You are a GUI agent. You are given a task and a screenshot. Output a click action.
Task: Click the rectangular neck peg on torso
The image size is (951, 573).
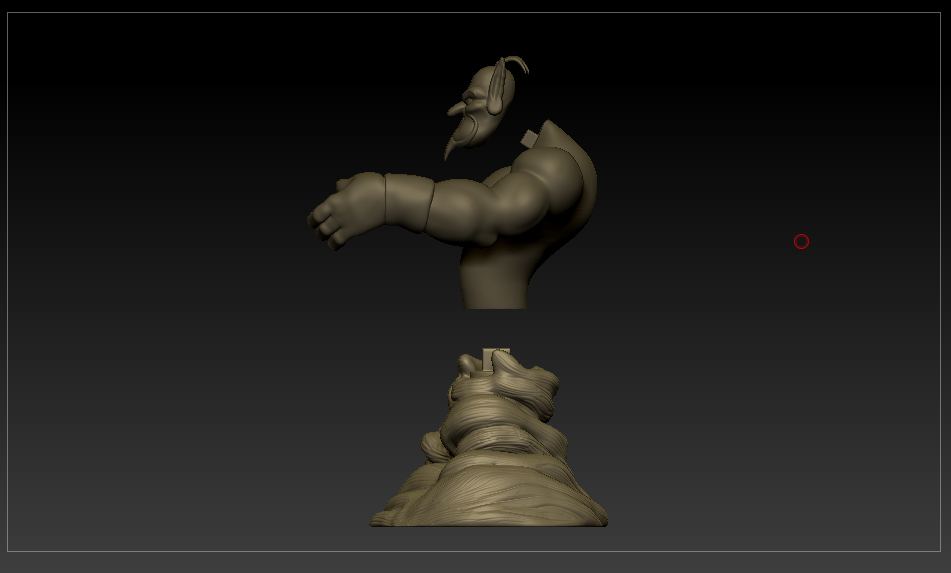point(529,139)
